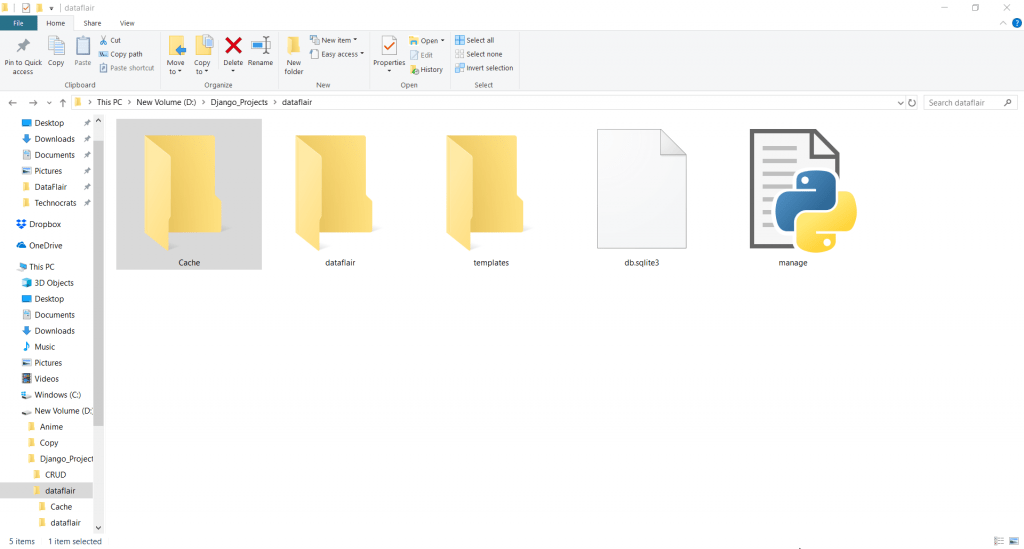Open DataFlair pinned folder
Screen dimensions: 1024x549
(x=44, y=187)
